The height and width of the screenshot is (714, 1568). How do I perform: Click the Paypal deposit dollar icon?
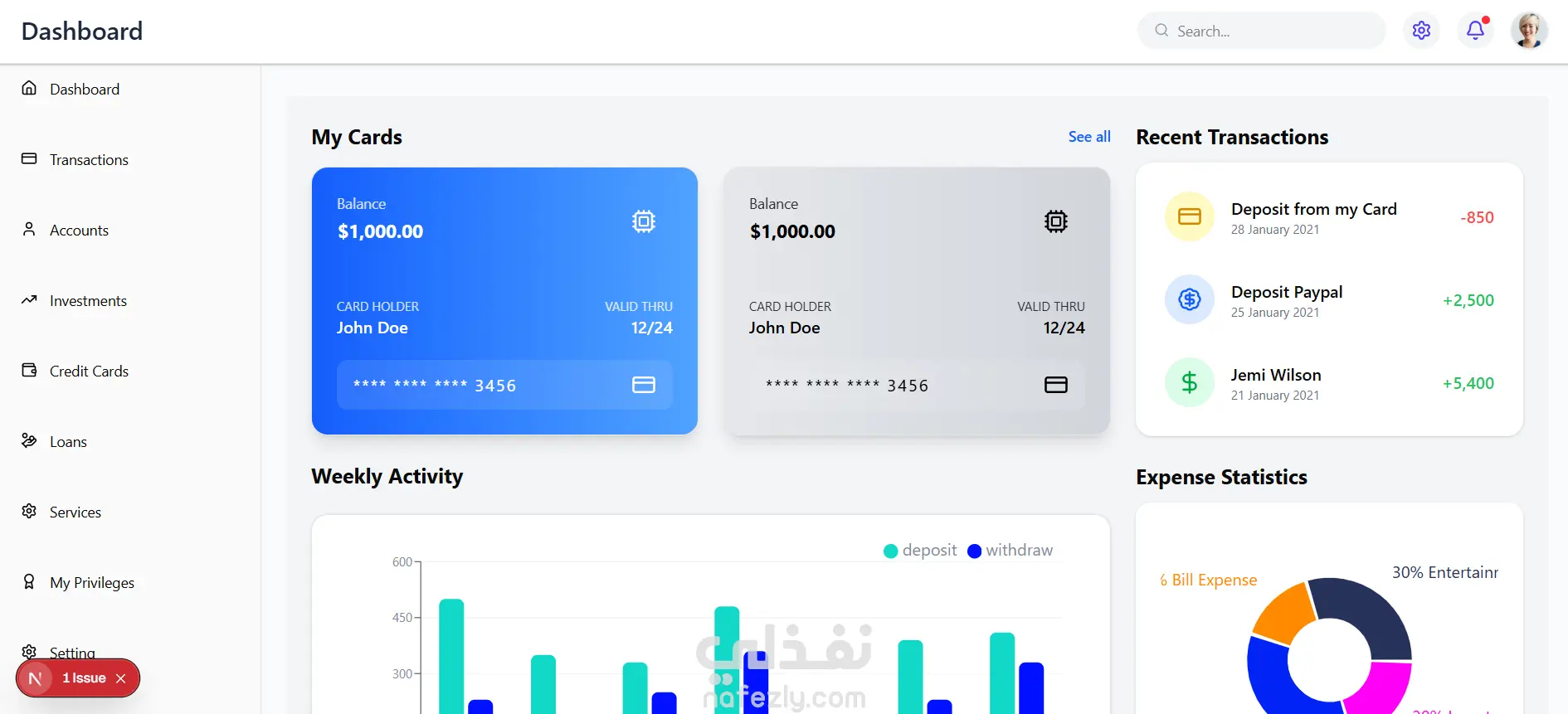tap(1190, 299)
